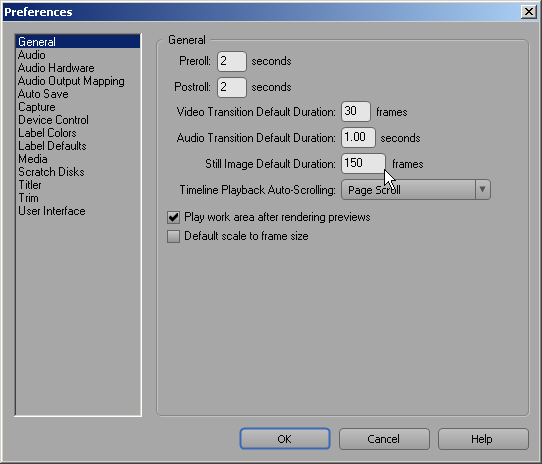Open Audio Output Mapping preferences
542x464 pixels.
tap(71, 81)
